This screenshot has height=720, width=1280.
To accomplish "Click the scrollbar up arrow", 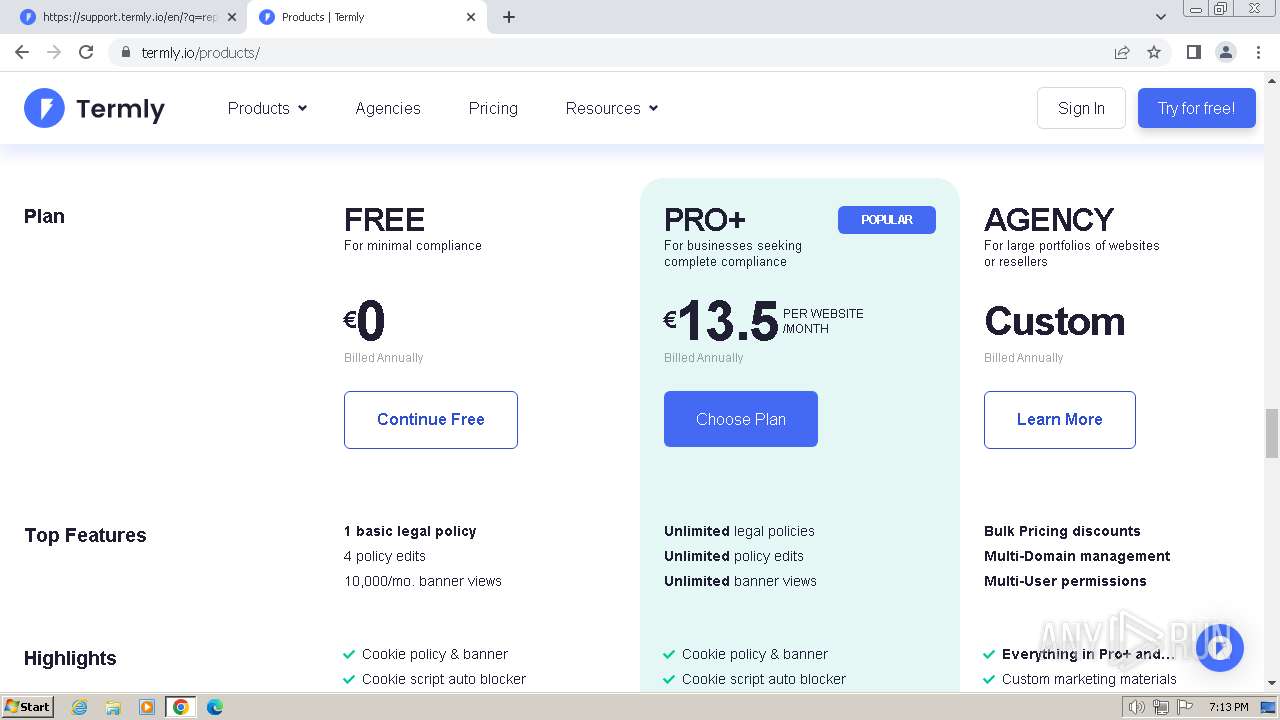I will 1272,80.
